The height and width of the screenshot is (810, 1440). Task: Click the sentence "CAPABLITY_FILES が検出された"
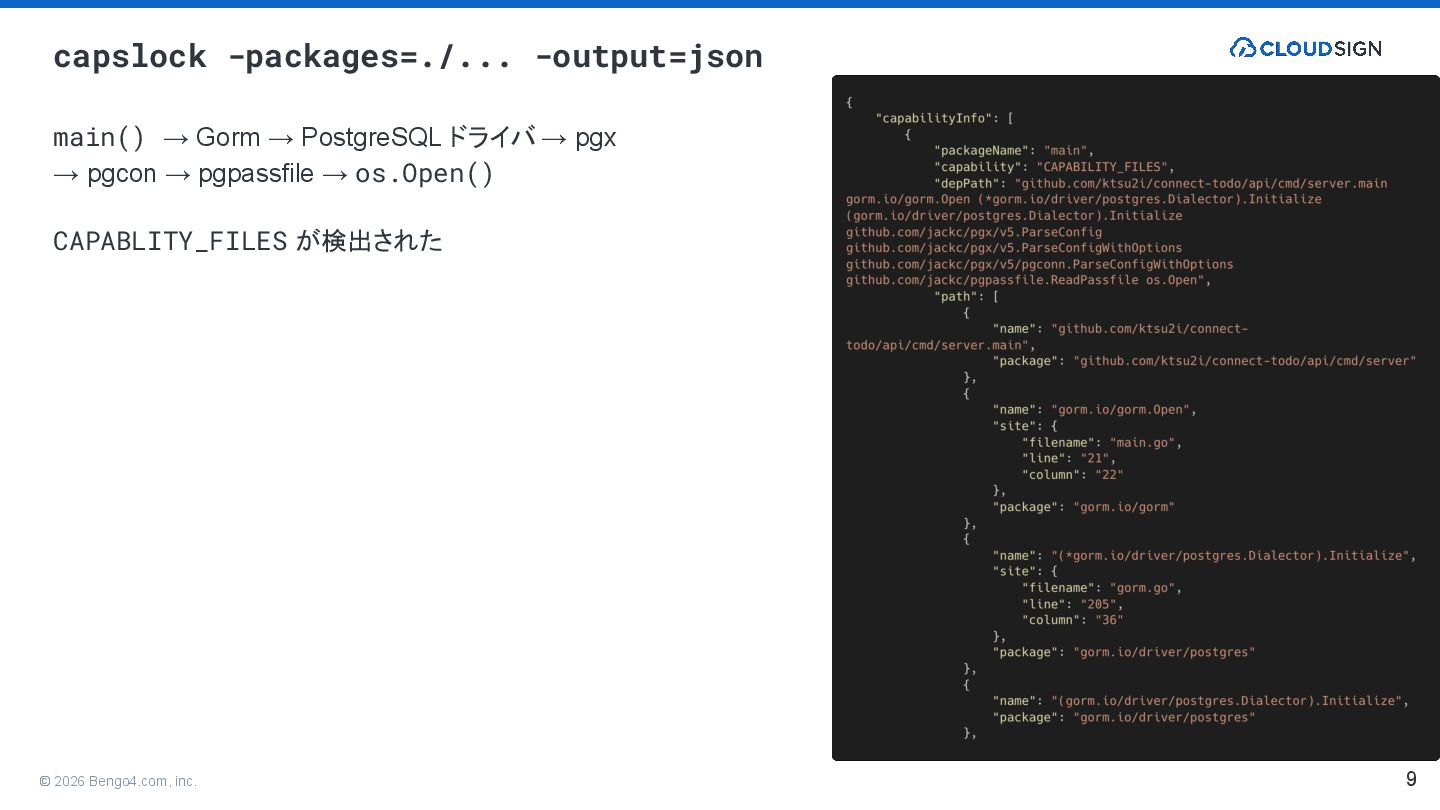tap(248, 241)
